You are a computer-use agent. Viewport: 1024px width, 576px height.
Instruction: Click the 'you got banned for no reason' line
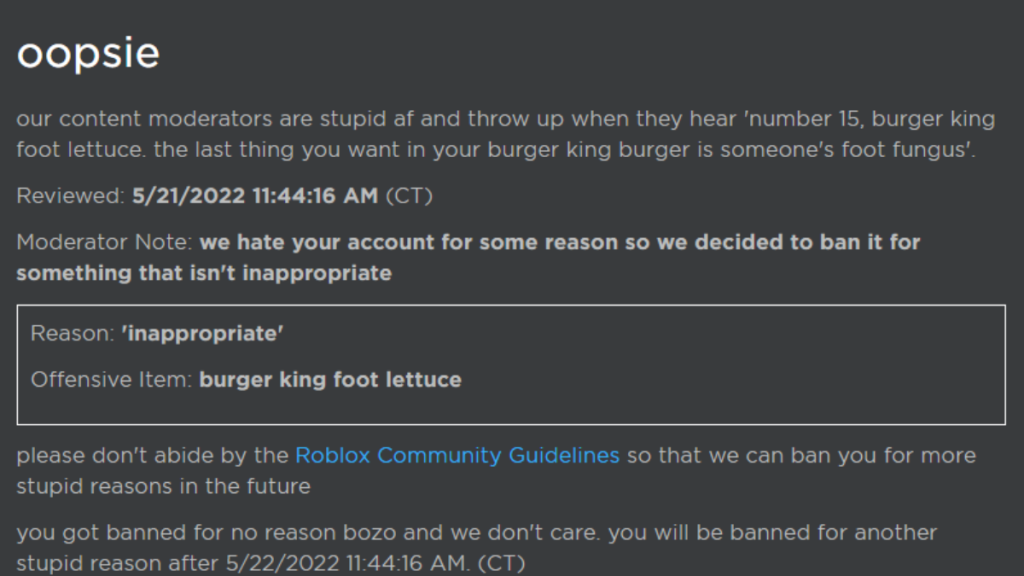pyautogui.click(x=477, y=532)
